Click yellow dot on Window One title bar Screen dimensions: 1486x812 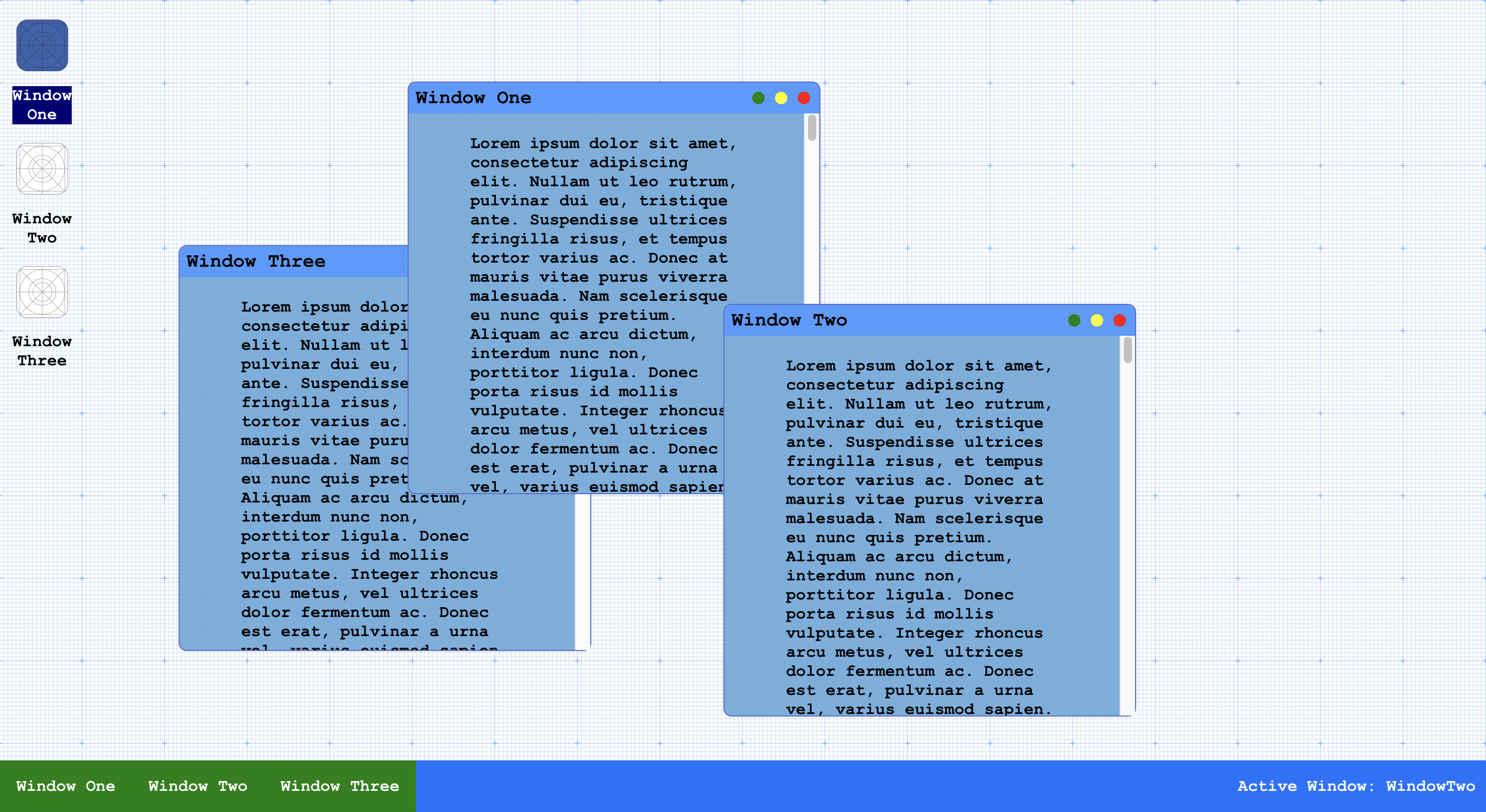click(x=781, y=98)
